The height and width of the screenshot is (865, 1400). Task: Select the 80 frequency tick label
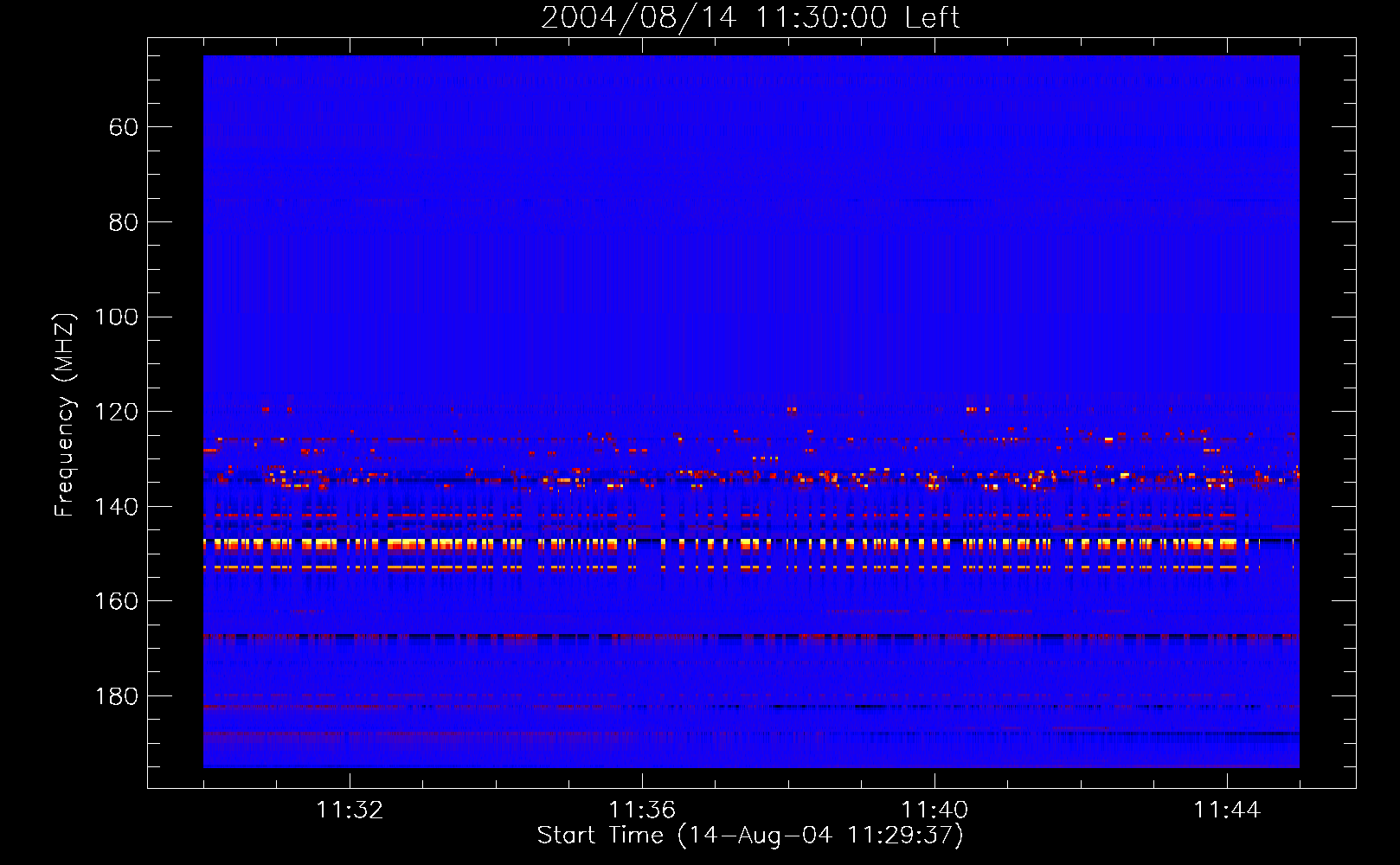coord(124,222)
